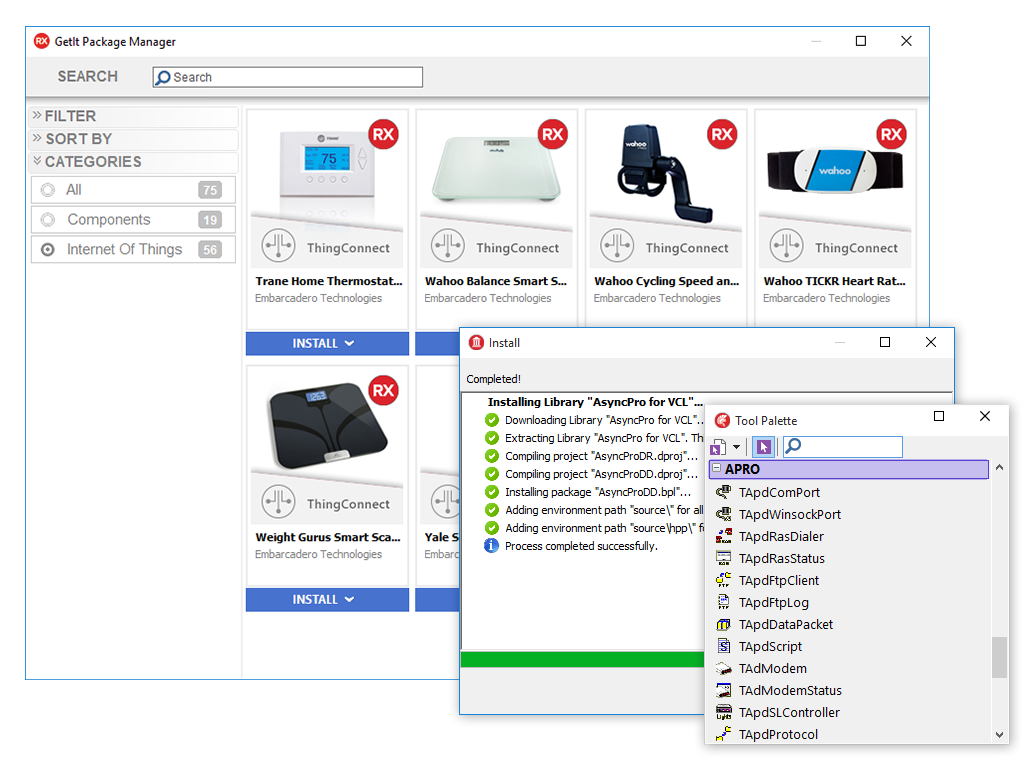Screen dimensions: 1029x766
Task: Click the RX badge on Wahoo TICKR card
Action: coord(891,135)
